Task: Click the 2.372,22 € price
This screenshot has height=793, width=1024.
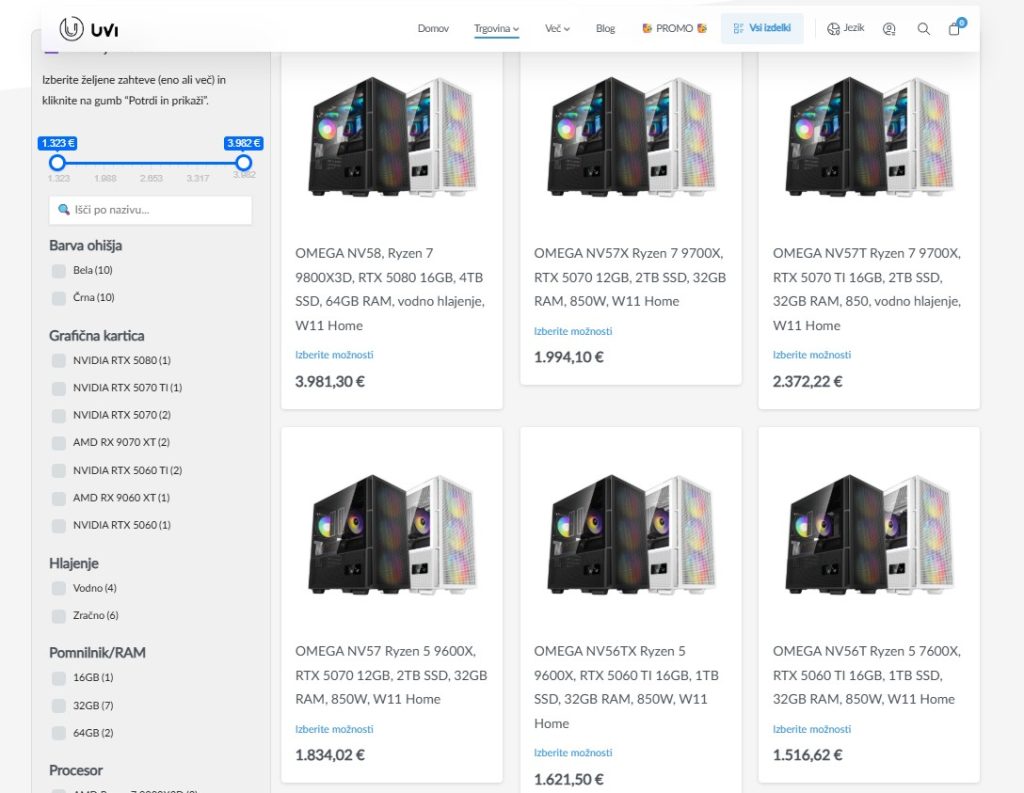Action: click(x=808, y=382)
